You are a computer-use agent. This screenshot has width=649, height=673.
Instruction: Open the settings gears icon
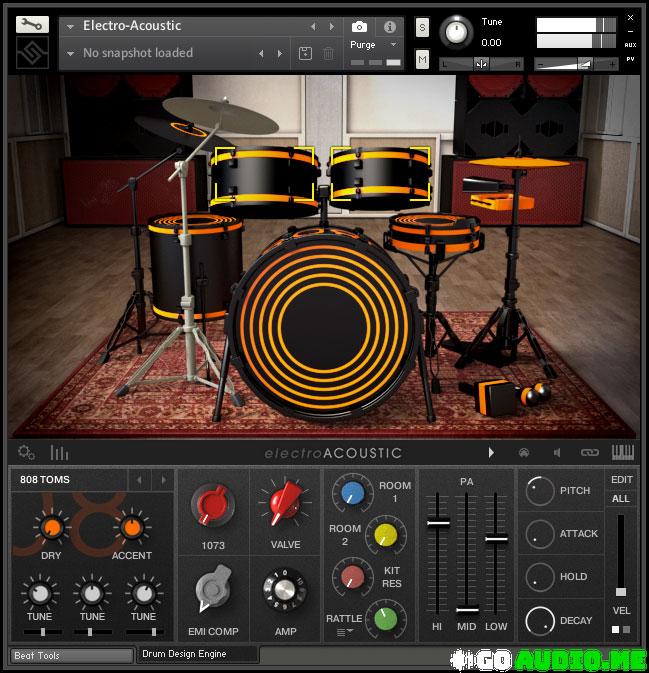click(27, 452)
